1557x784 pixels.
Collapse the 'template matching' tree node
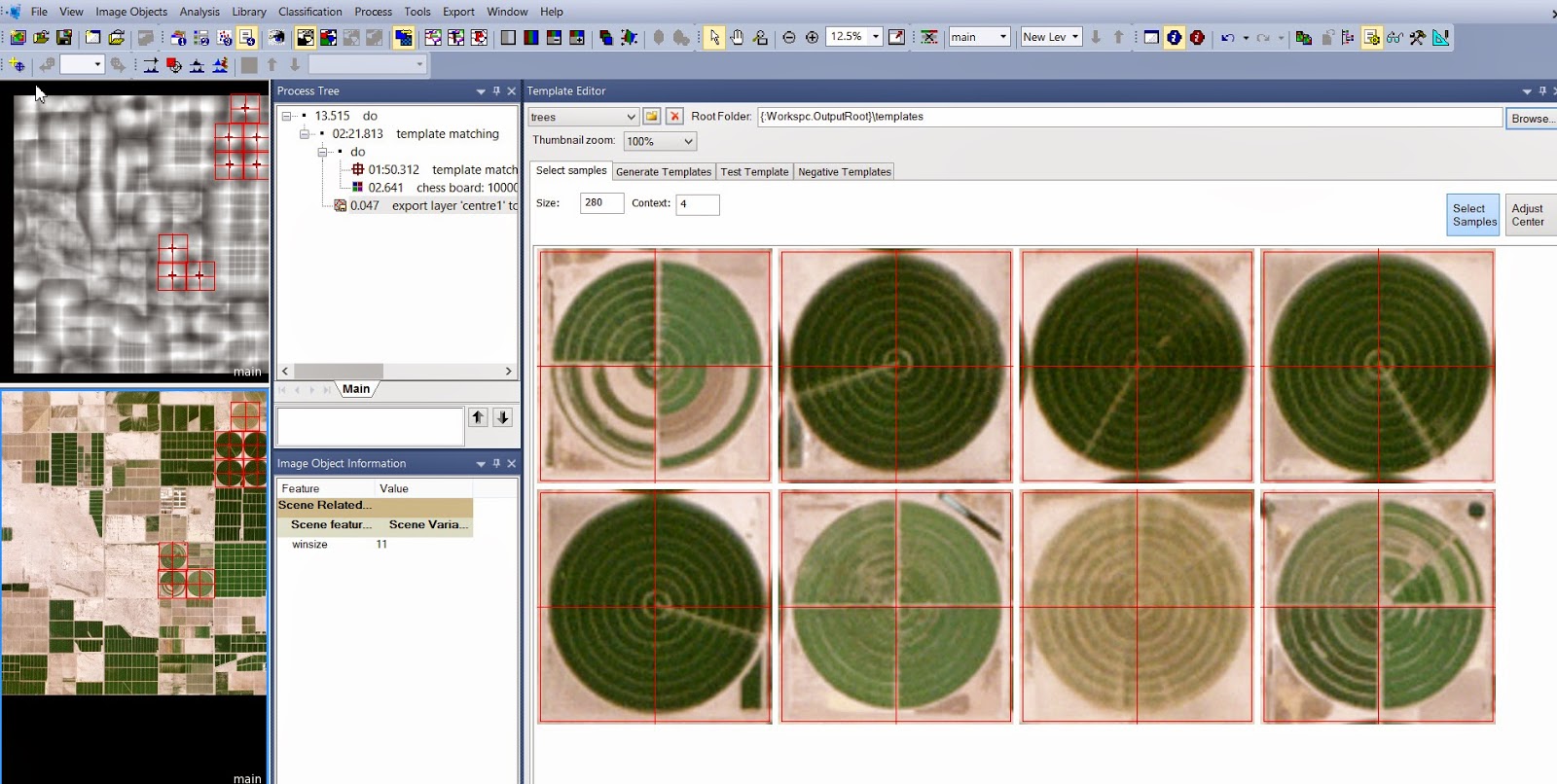point(305,134)
